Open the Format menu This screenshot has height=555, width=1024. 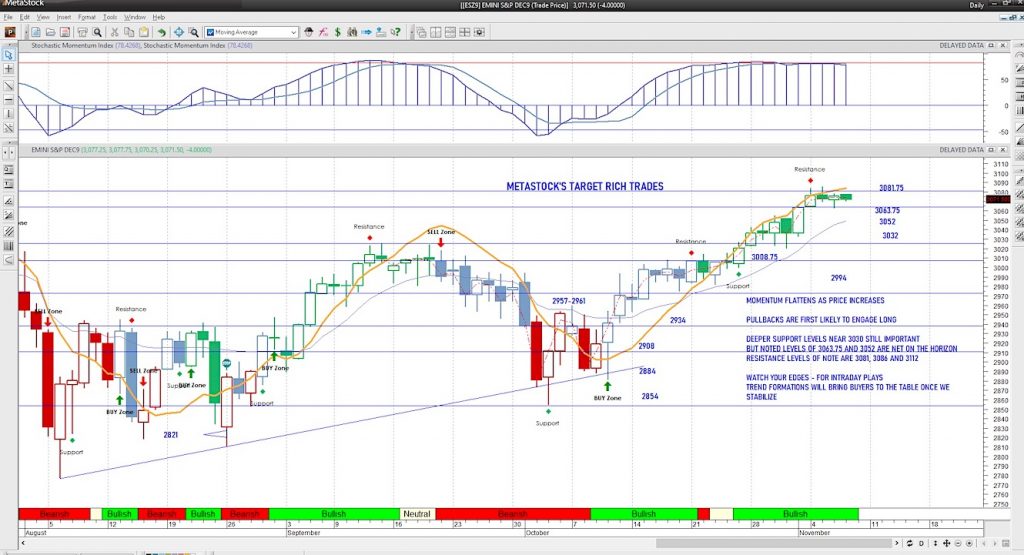point(87,18)
